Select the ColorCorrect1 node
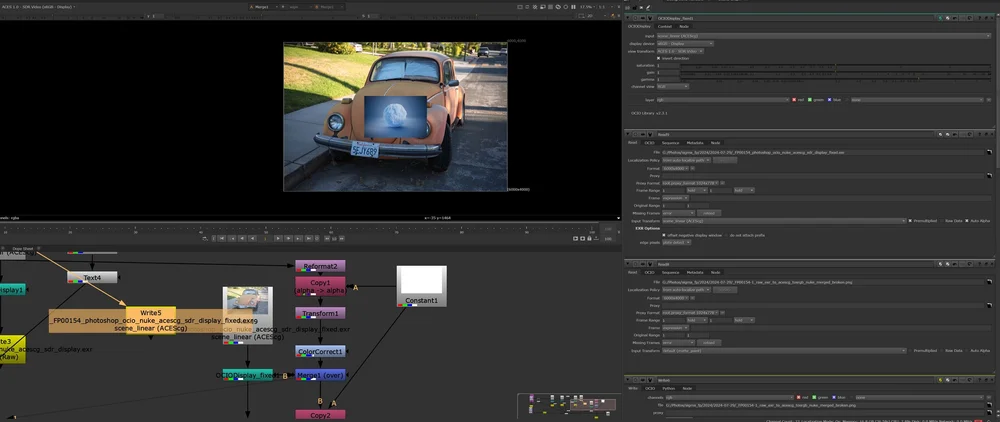The width and height of the screenshot is (1000, 422). click(x=320, y=351)
